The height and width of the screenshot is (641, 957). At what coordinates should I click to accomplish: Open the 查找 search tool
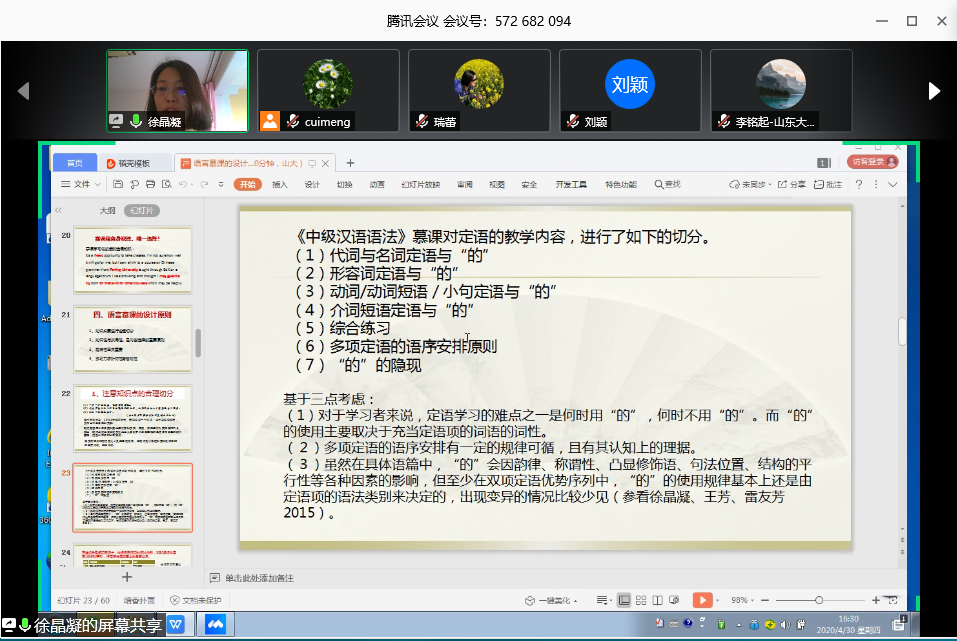tap(667, 184)
